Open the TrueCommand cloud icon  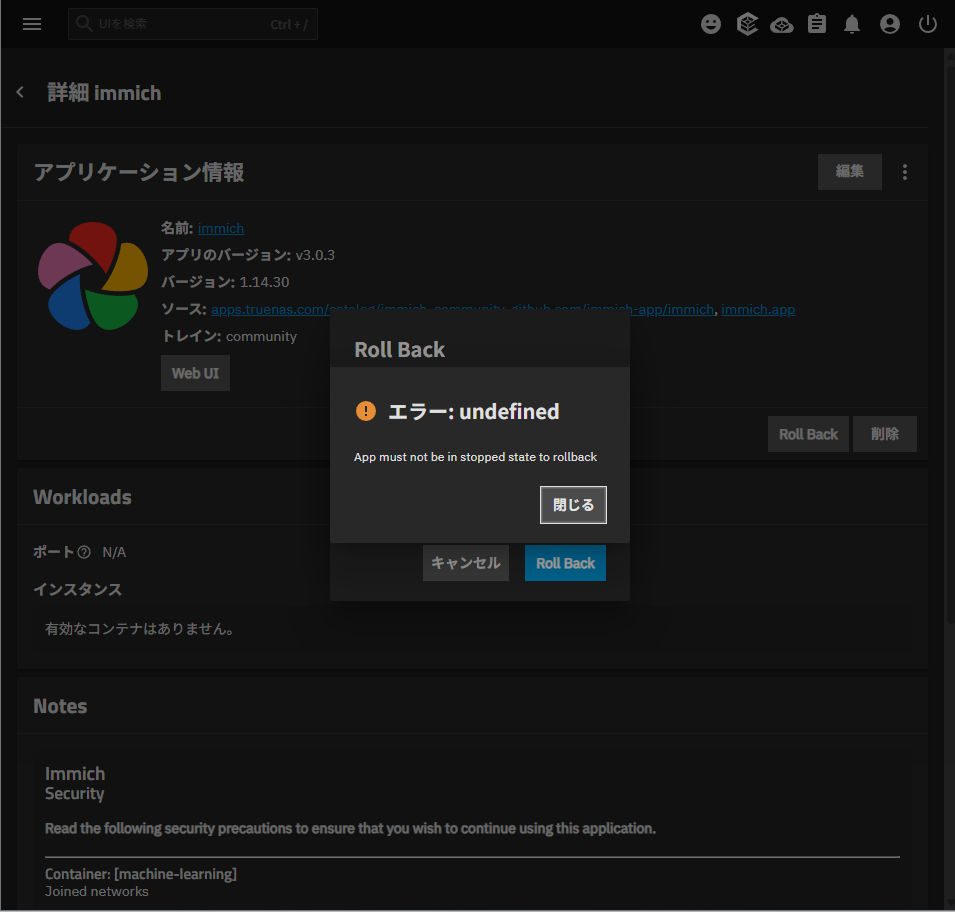pyautogui.click(x=781, y=25)
